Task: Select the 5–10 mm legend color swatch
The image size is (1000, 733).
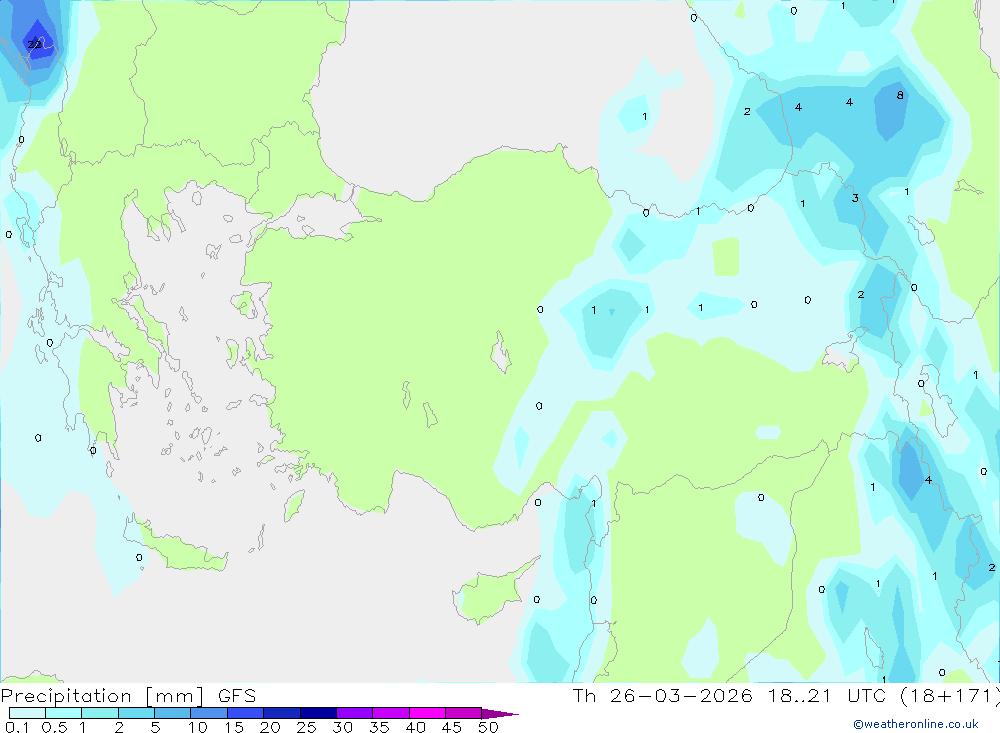Action: pyautogui.click(x=173, y=713)
